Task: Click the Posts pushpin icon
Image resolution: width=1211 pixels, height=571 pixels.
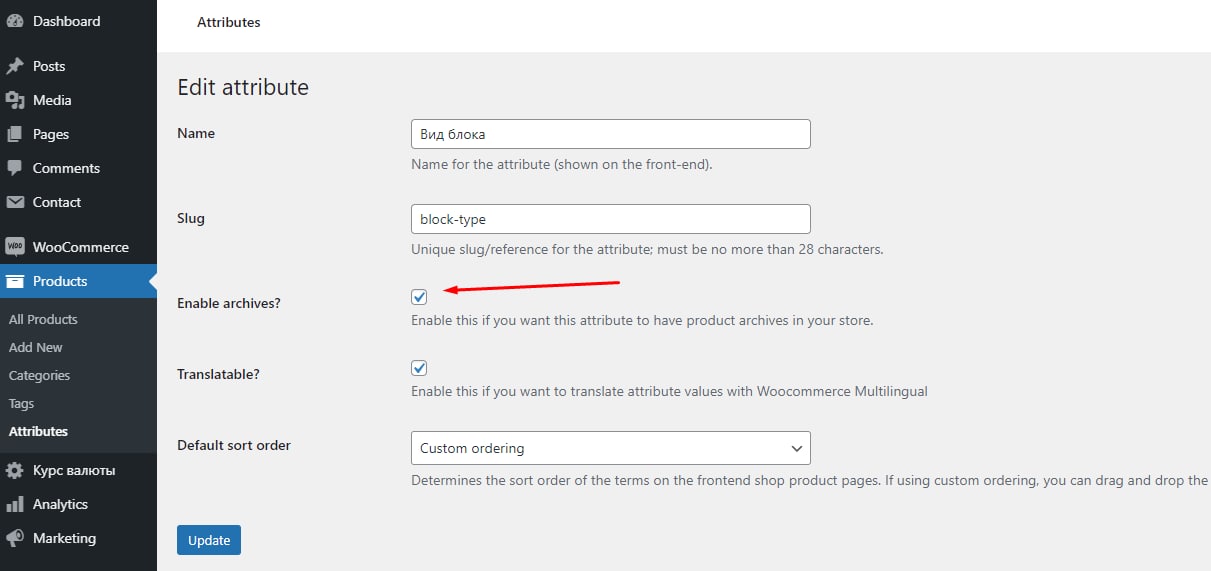Action: coord(15,66)
